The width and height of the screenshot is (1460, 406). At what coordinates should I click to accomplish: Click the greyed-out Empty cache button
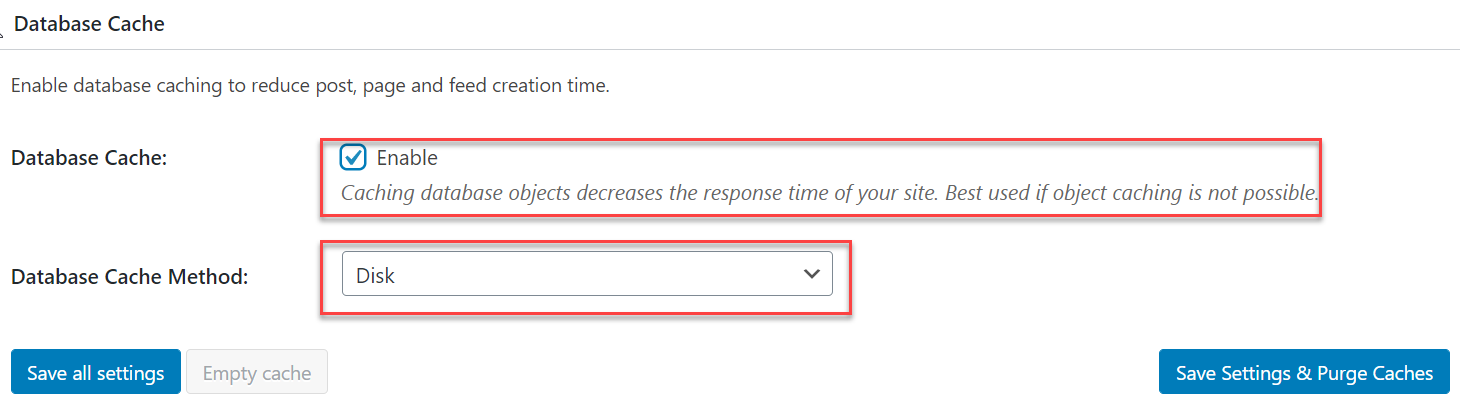click(x=257, y=373)
